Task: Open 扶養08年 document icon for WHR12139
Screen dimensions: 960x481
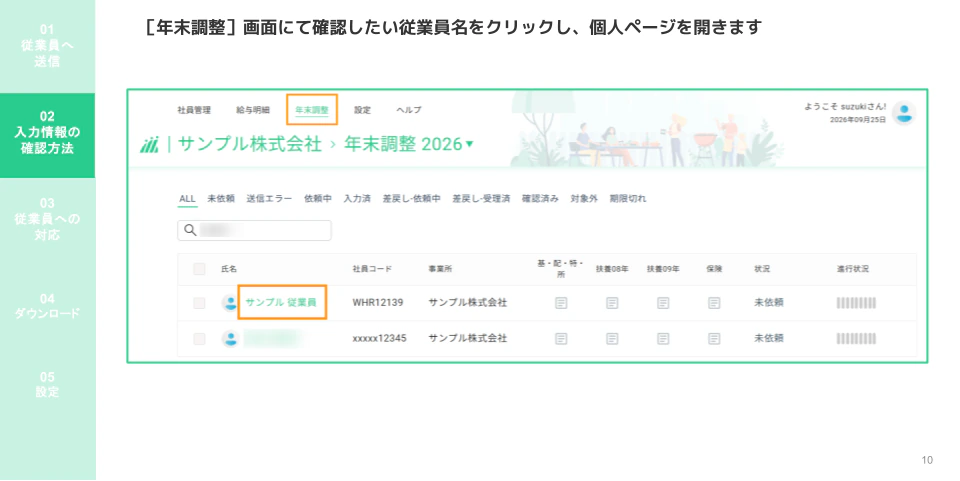Action: (x=612, y=303)
